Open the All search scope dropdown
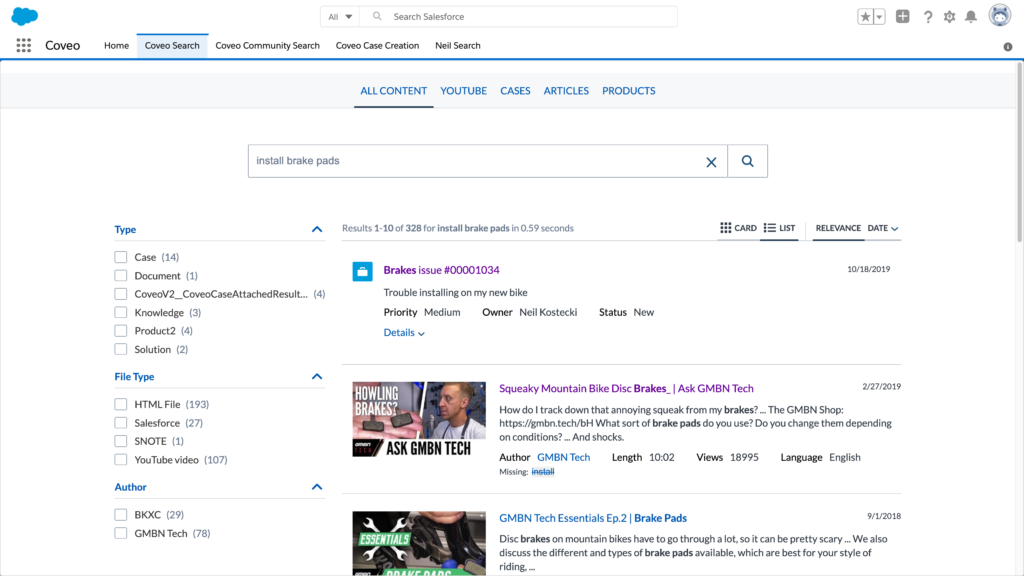The image size is (1024, 576). point(340,17)
